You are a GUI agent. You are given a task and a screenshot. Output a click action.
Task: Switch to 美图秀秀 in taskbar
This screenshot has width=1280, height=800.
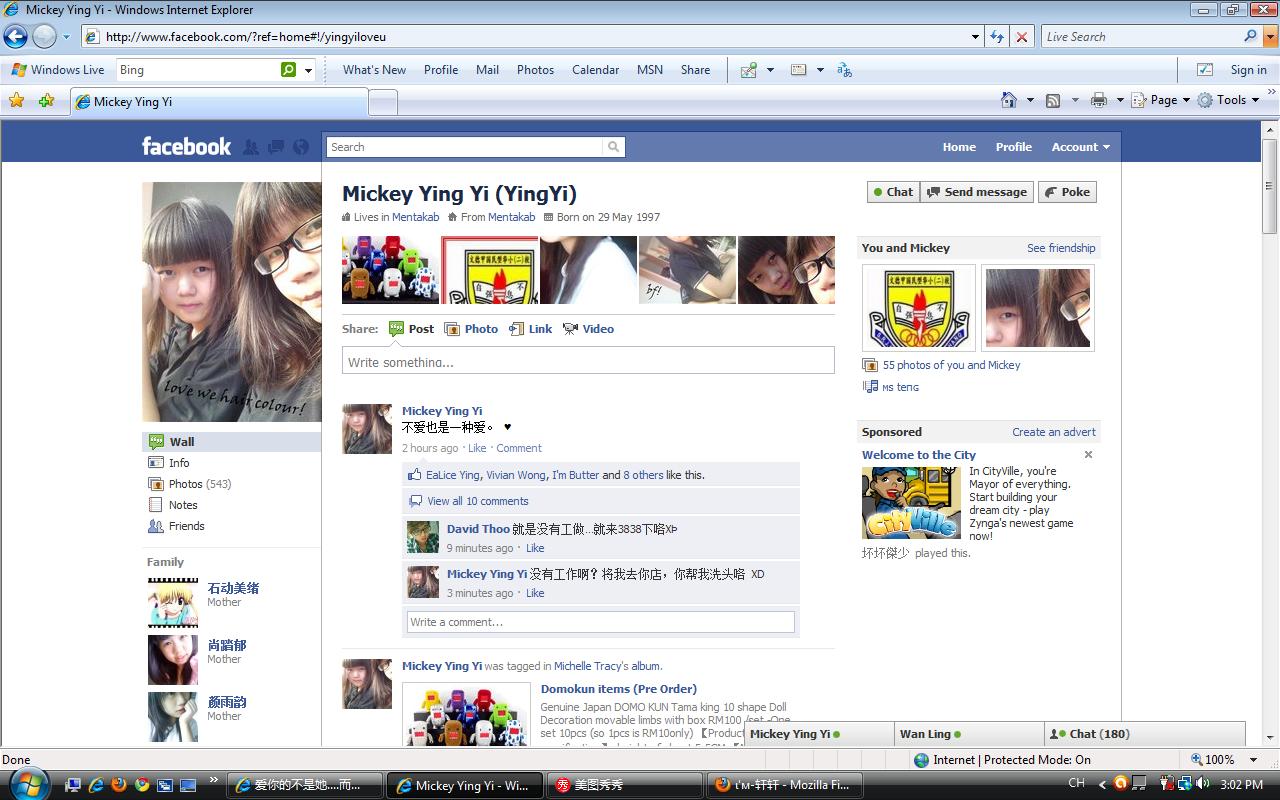(x=623, y=785)
